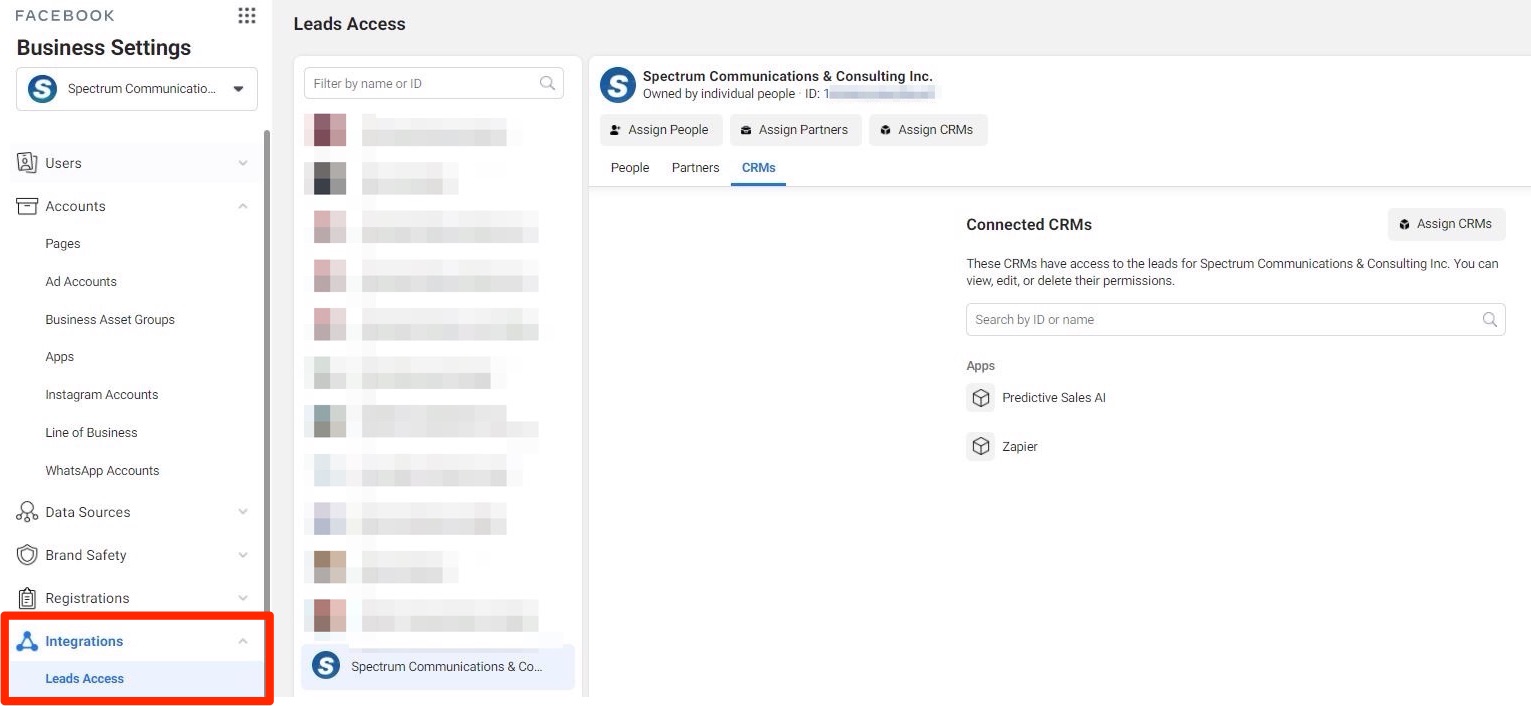Switch to the Partners tab
Viewport: 1531px width, 706px height.
point(695,168)
